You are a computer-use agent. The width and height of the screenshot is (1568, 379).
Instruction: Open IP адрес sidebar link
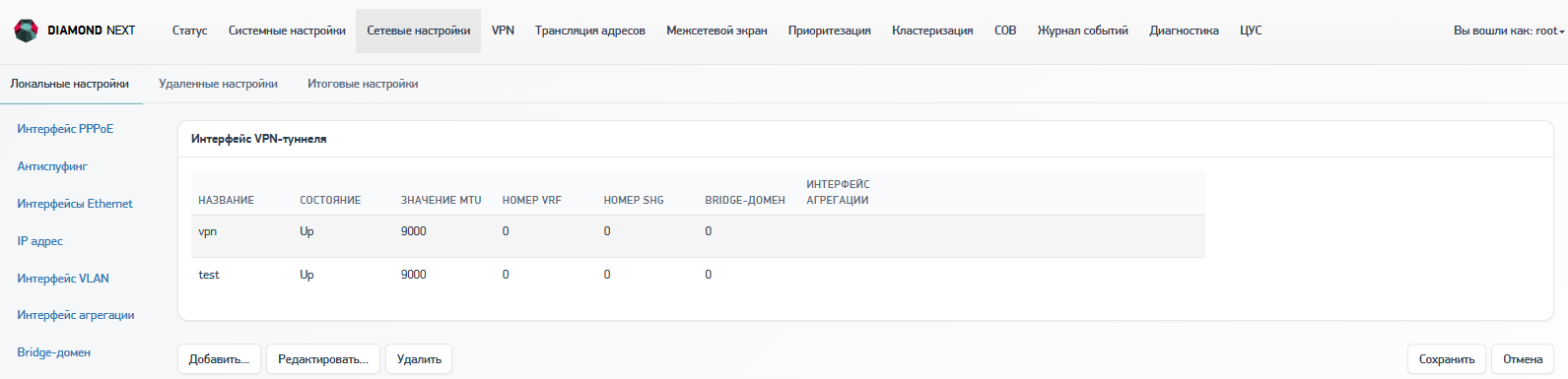pos(39,241)
